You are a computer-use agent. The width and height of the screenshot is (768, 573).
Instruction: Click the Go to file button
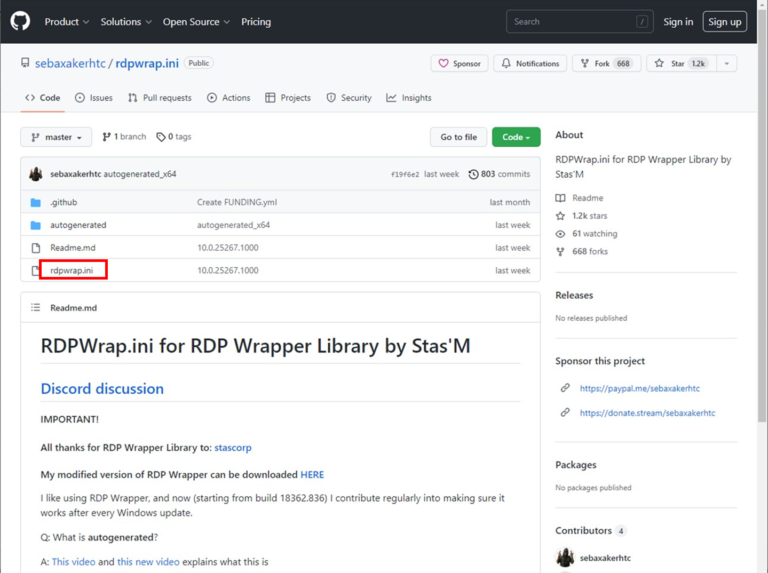(x=459, y=137)
